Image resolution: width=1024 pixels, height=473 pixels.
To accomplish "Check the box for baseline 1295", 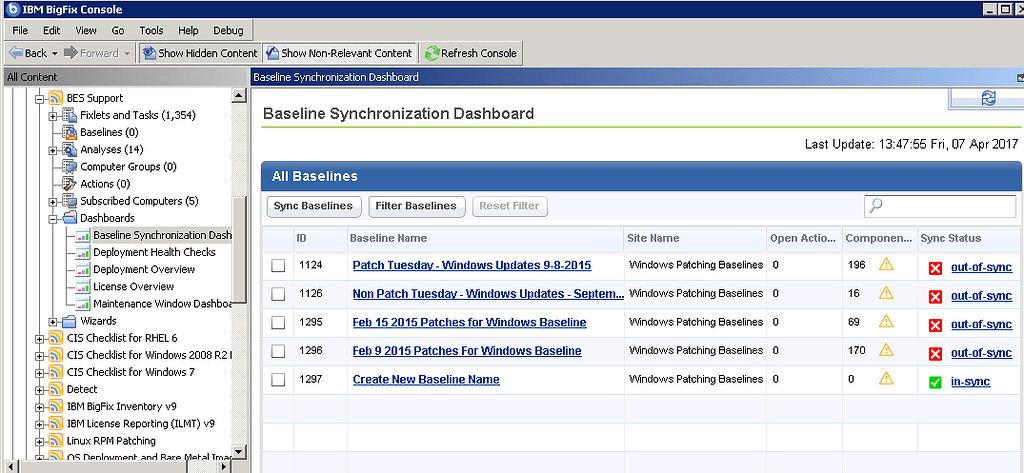I will point(278,322).
